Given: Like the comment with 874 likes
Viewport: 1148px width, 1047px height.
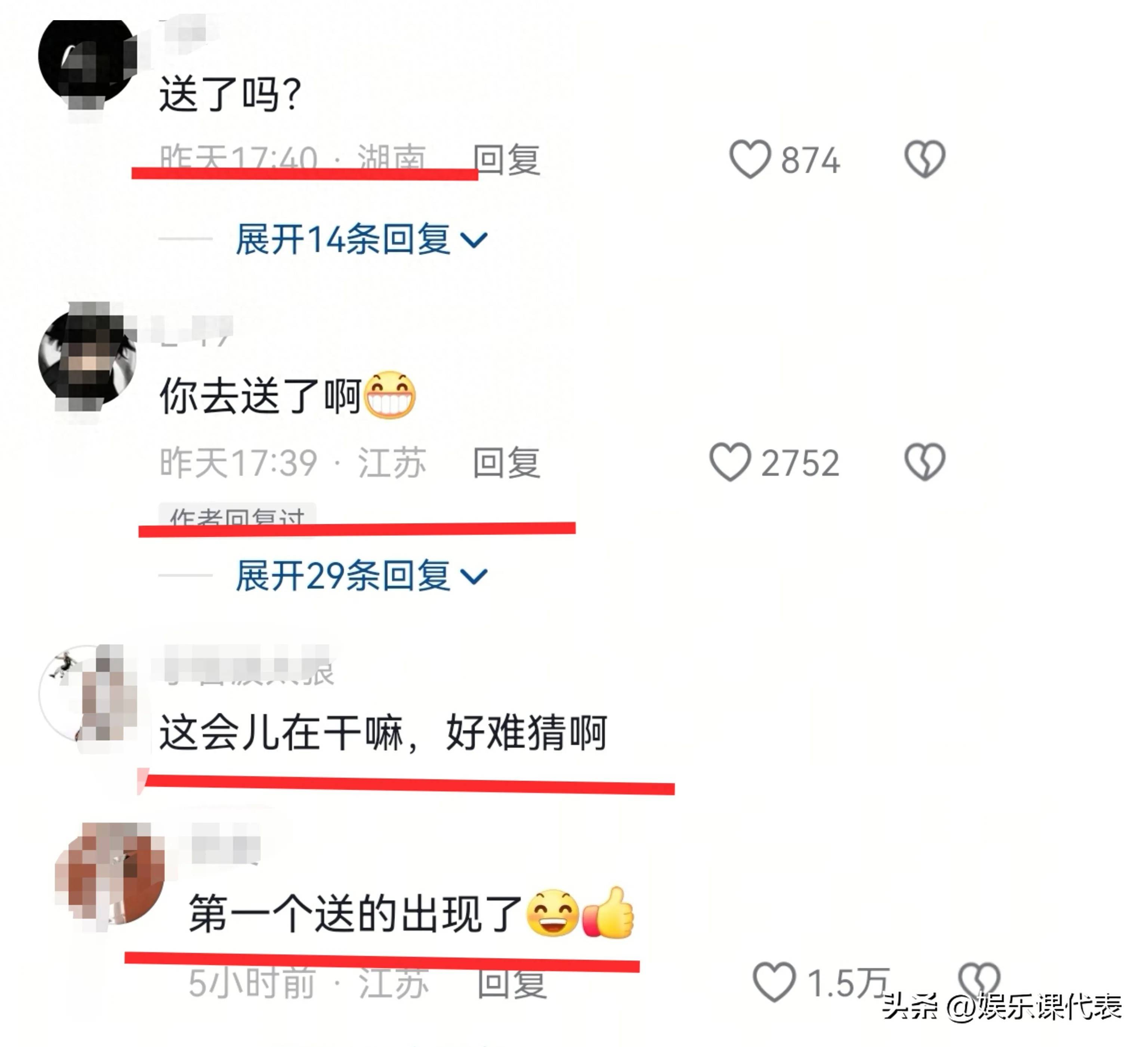Looking at the screenshot, I should point(750,159).
